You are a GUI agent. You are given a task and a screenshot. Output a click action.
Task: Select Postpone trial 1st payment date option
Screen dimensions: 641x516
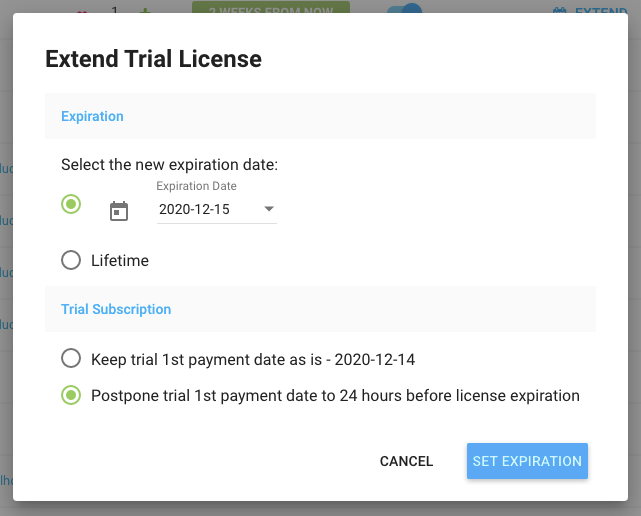pos(71,395)
